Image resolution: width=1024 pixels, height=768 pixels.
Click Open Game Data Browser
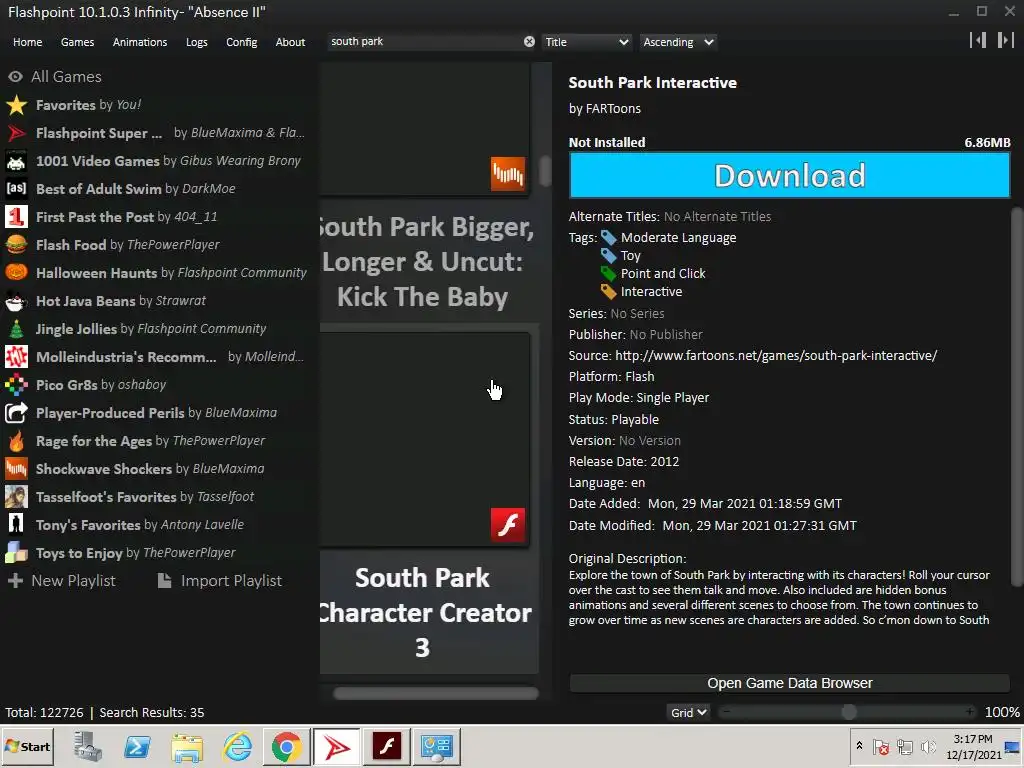click(x=790, y=683)
